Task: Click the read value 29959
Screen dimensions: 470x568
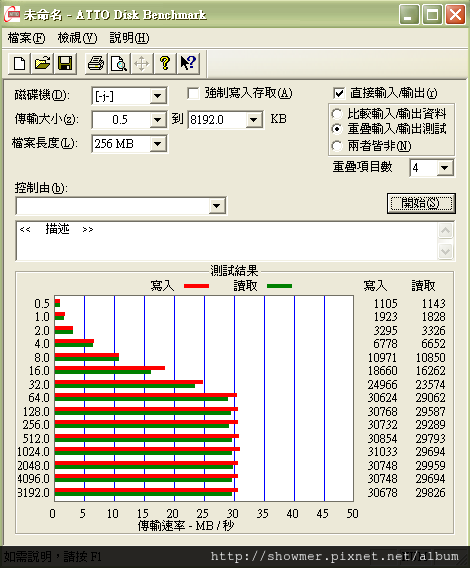Action: point(430,465)
